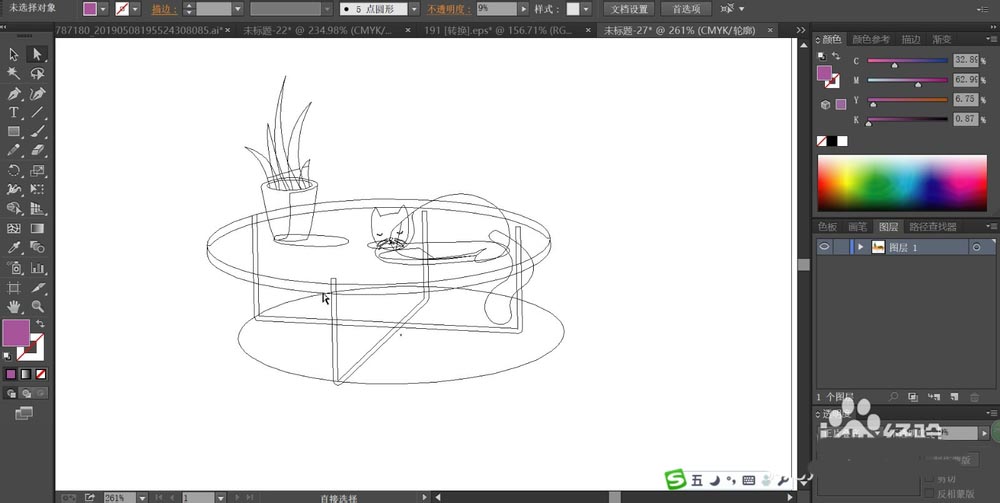Viewport: 1000px width, 503px height.
Task: Select the Selection (black arrow) tool
Action: pos(13,54)
